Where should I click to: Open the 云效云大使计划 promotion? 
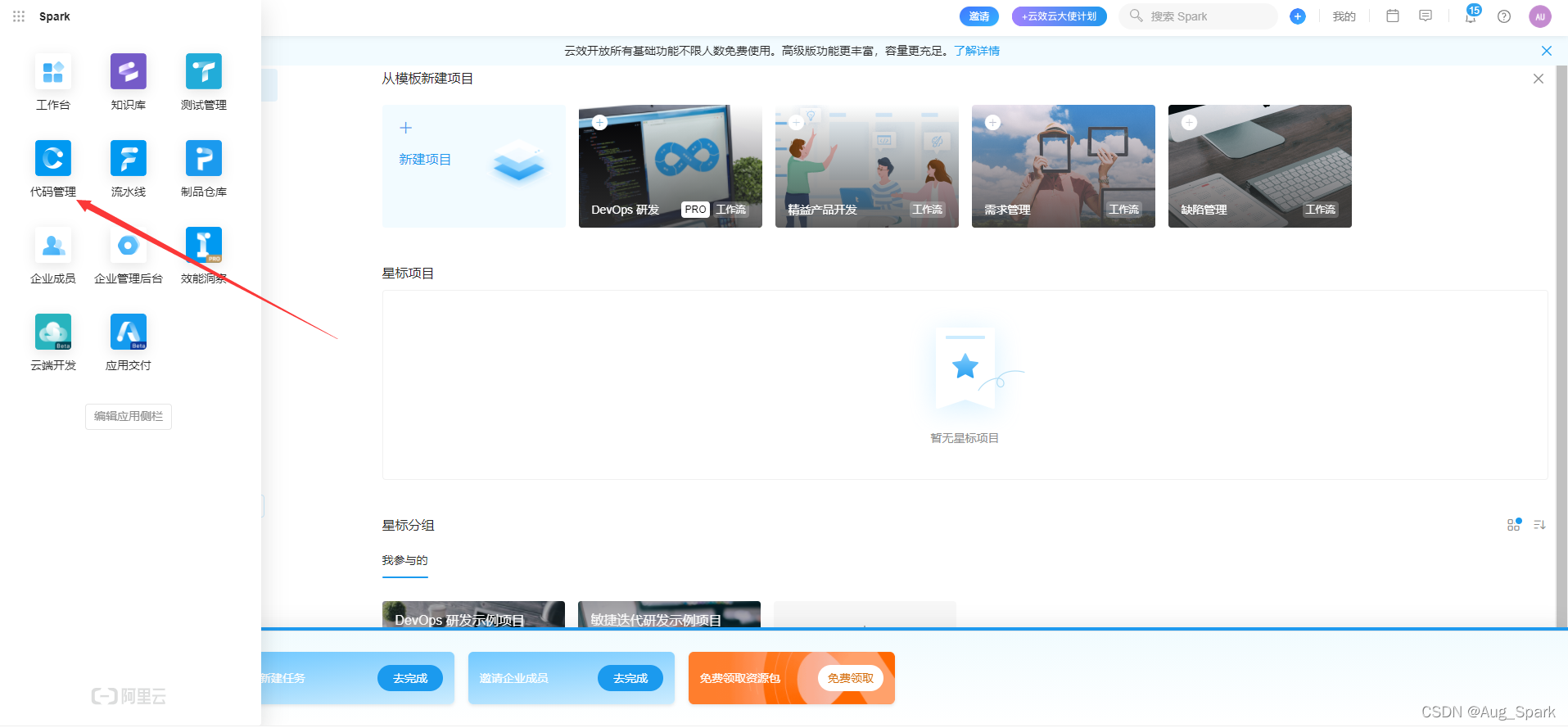pos(1059,16)
